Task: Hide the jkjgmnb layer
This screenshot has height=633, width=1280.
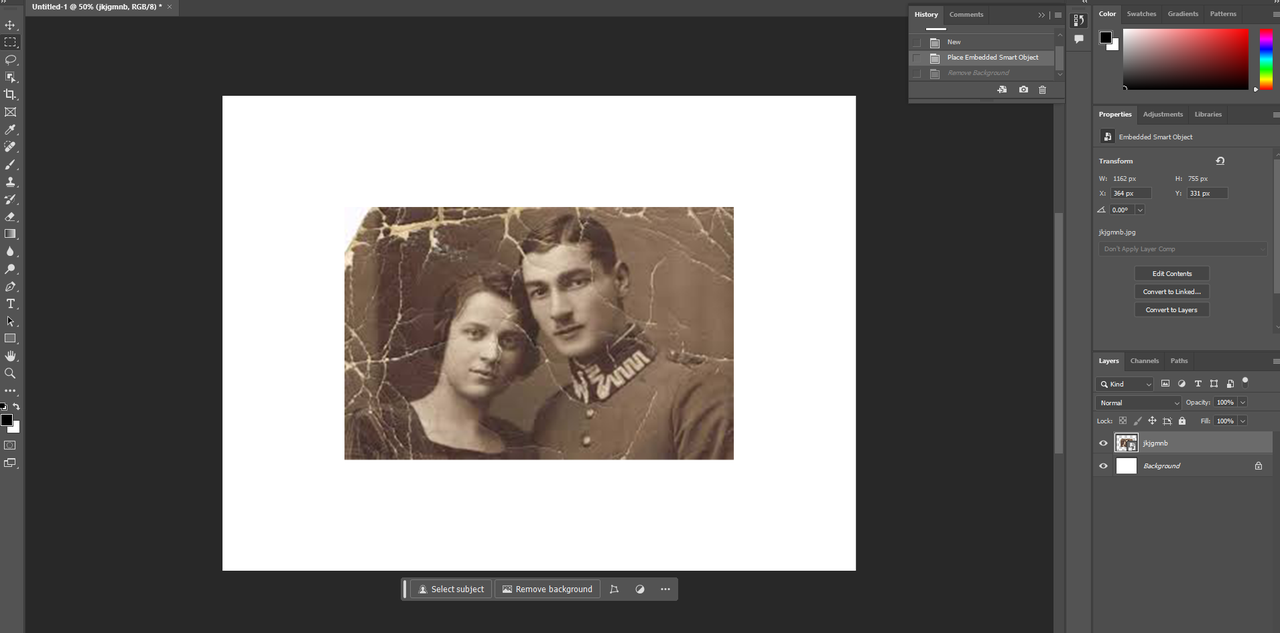Action: pos(1103,443)
